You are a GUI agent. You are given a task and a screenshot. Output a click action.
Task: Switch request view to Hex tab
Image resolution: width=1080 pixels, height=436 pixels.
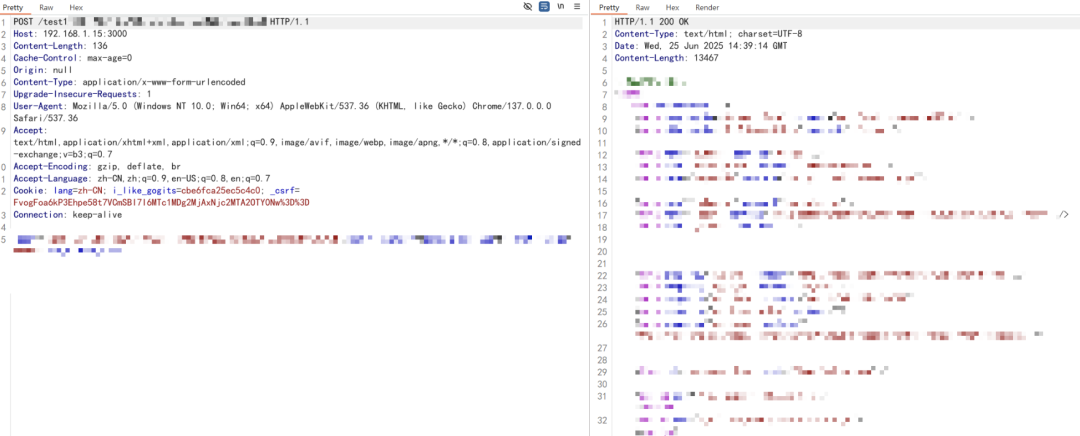[76, 7]
